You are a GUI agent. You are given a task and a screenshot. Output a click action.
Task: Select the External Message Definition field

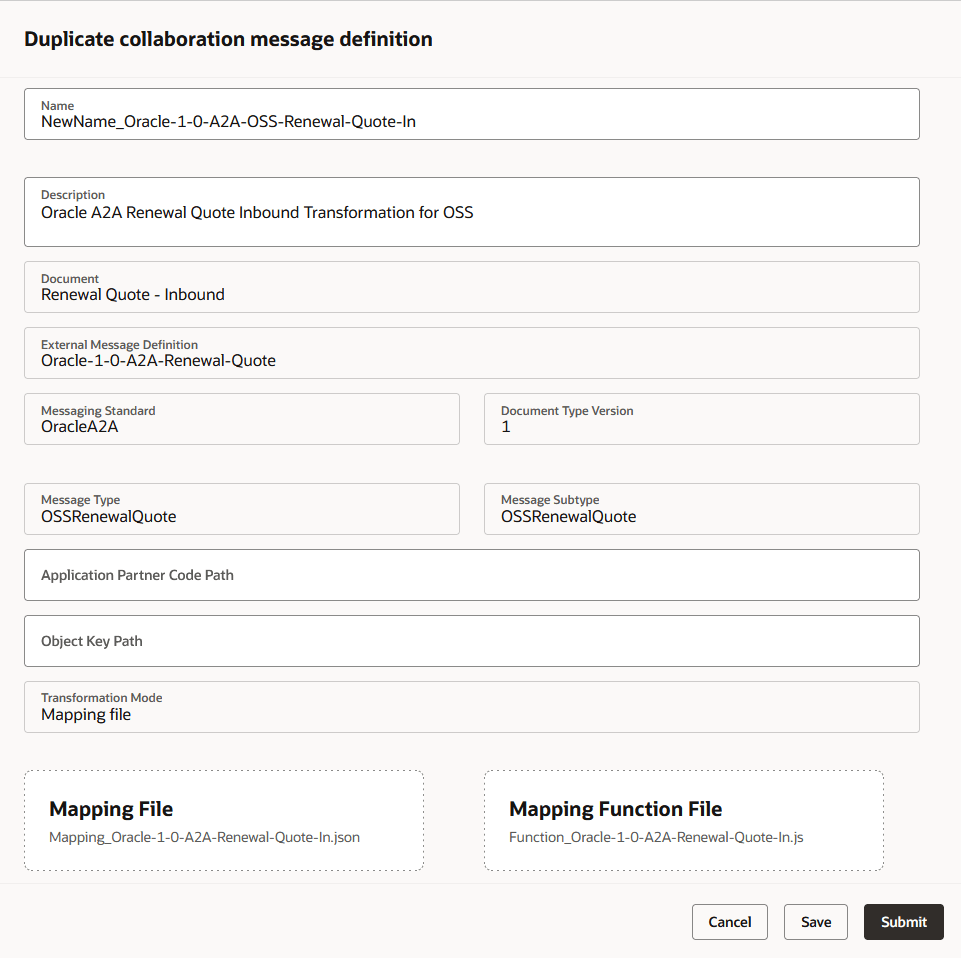[471, 353]
